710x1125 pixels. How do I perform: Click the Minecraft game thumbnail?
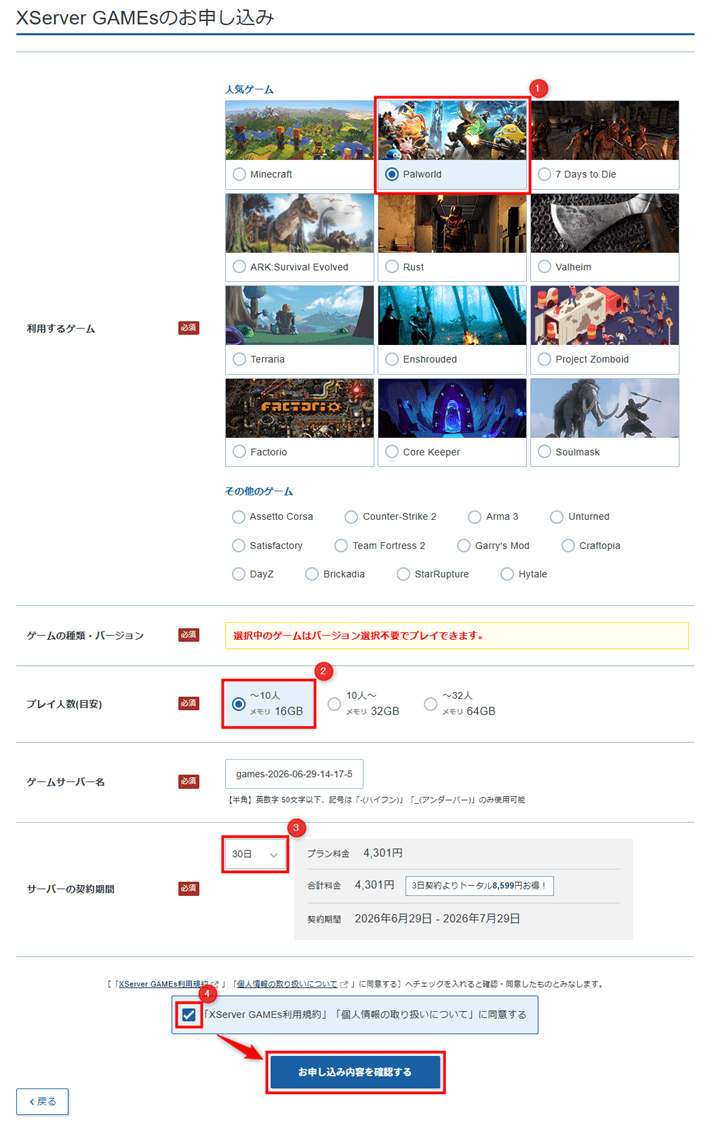[x=300, y=130]
